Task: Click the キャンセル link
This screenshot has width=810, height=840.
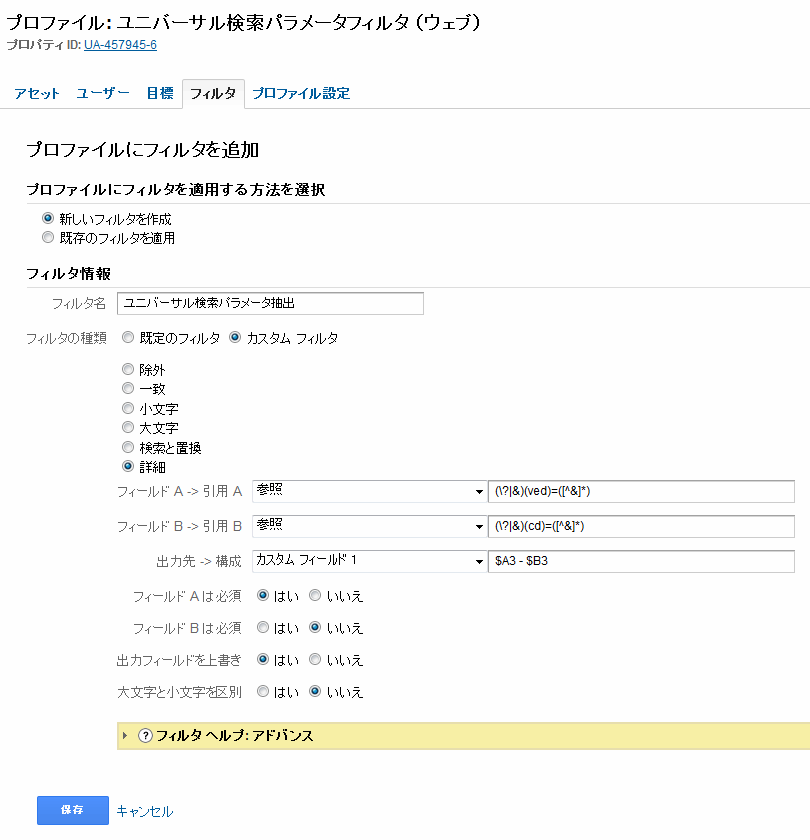Action: click(x=145, y=811)
